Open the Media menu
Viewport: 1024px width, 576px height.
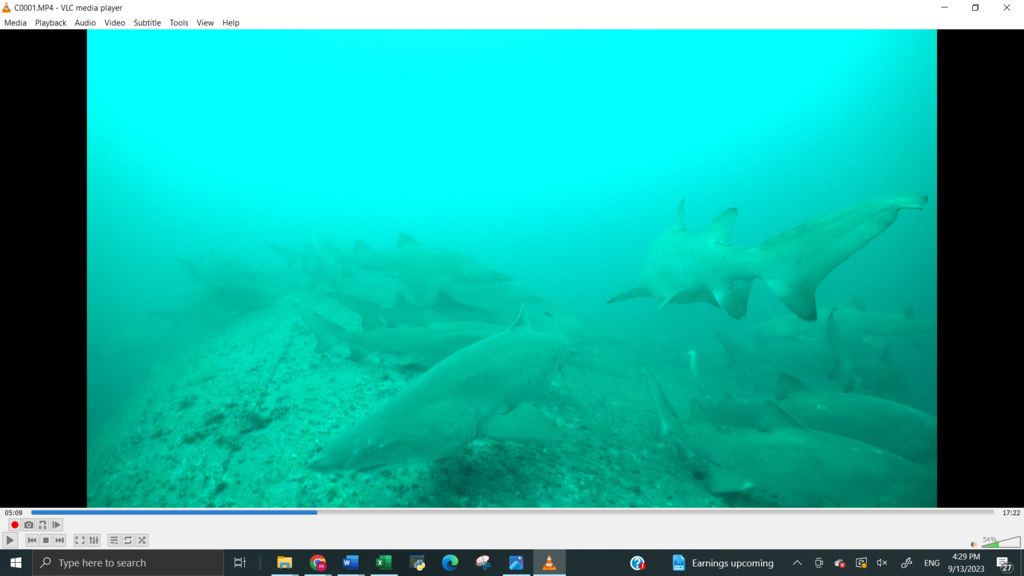pyautogui.click(x=15, y=23)
